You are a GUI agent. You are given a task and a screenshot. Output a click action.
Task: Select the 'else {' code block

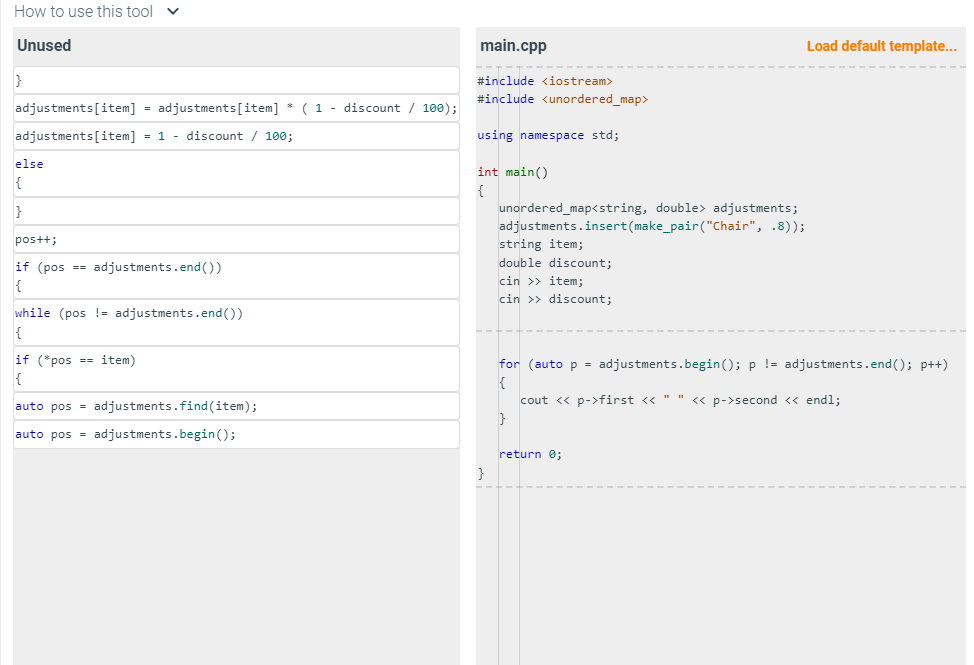click(236, 173)
